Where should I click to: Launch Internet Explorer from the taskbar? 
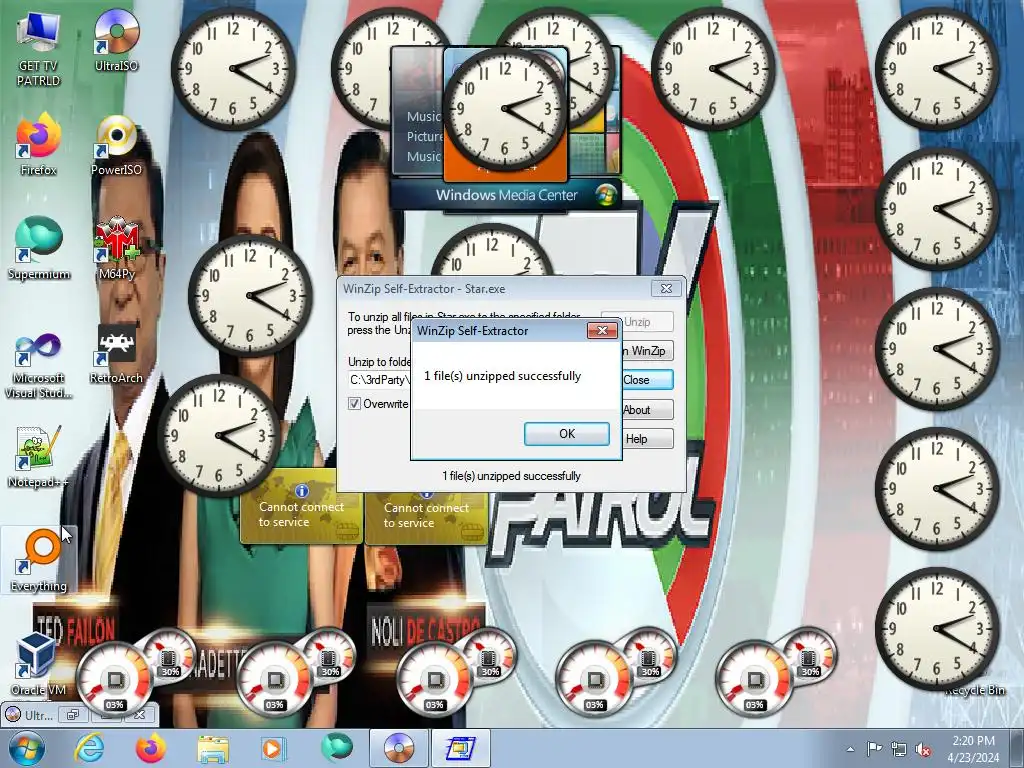coord(89,748)
